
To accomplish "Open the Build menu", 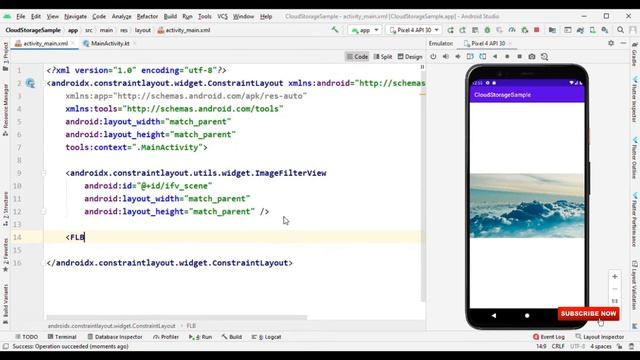I will click(x=170, y=16).
